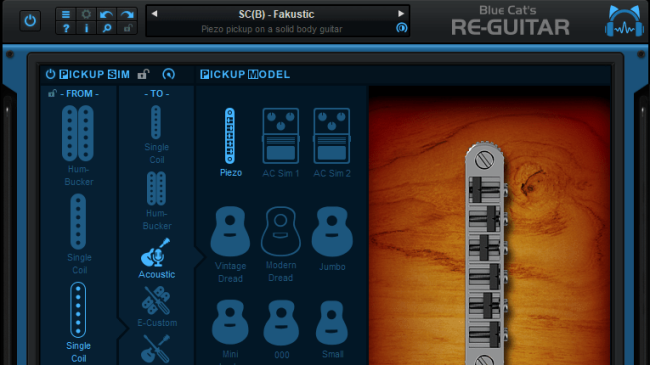The image size is (650, 365).
Task: Choose Acoustic in the TO column
Action: tap(157, 258)
